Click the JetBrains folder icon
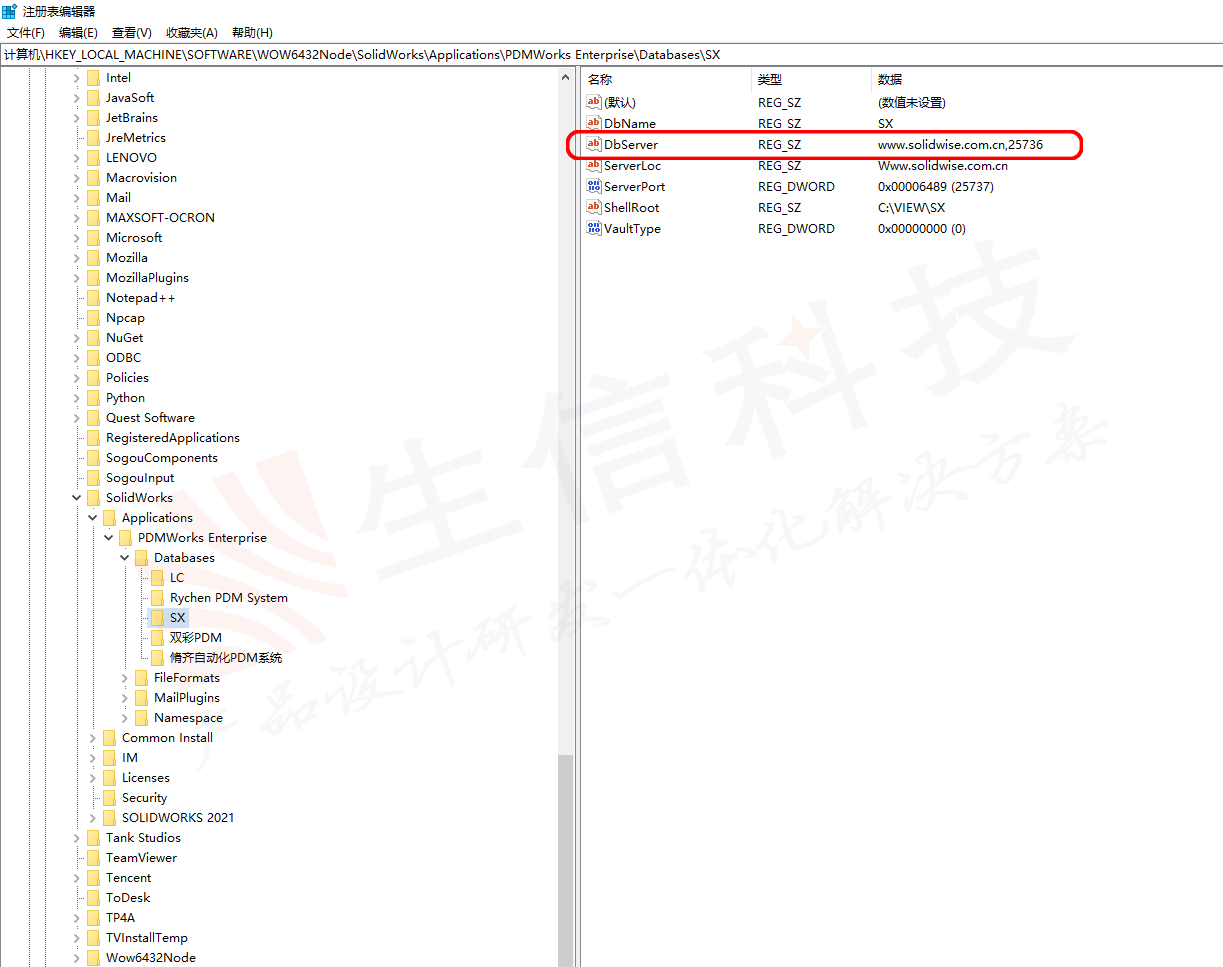Screen dimensions: 1223x967 click(x=94, y=118)
